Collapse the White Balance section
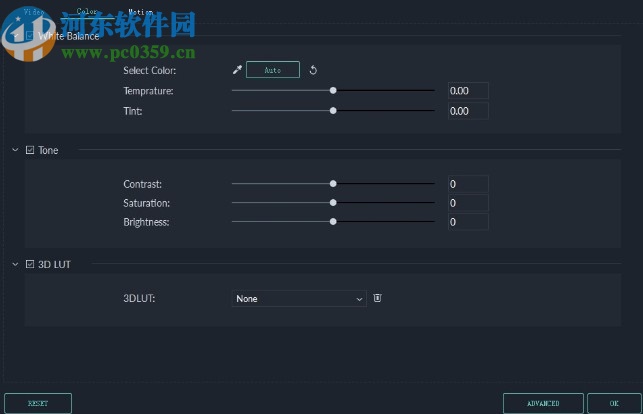This screenshot has height=414, width=643. click(x=15, y=36)
